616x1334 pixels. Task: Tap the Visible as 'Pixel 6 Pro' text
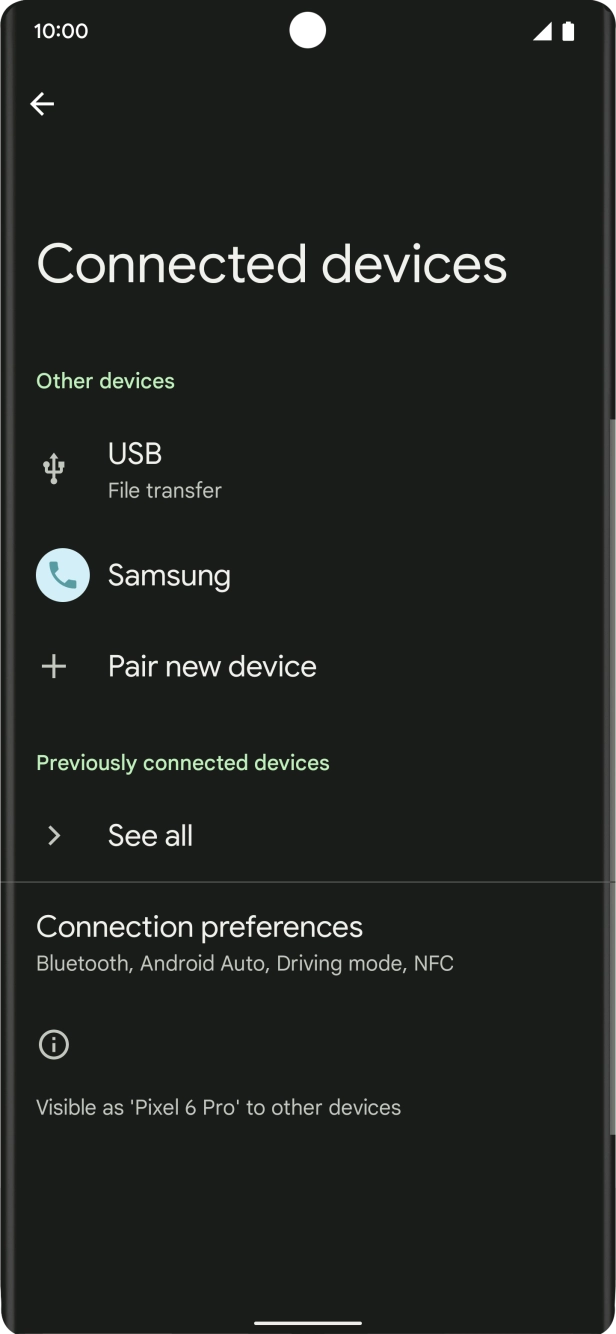218,1108
